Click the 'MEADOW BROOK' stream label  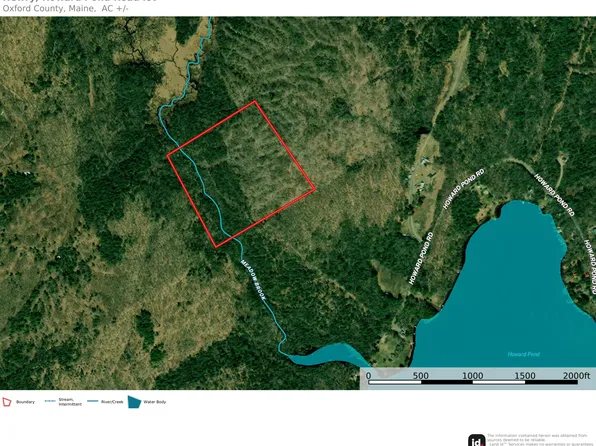(x=253, y=281)
